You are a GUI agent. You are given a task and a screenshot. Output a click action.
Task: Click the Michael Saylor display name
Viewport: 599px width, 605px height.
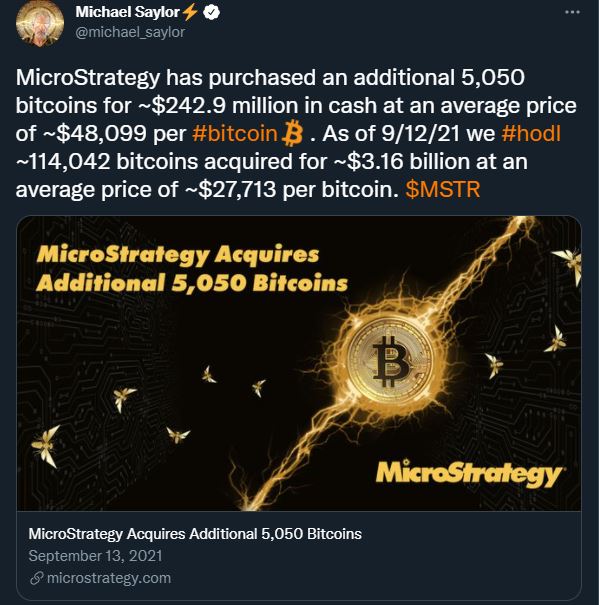[127, 12]
